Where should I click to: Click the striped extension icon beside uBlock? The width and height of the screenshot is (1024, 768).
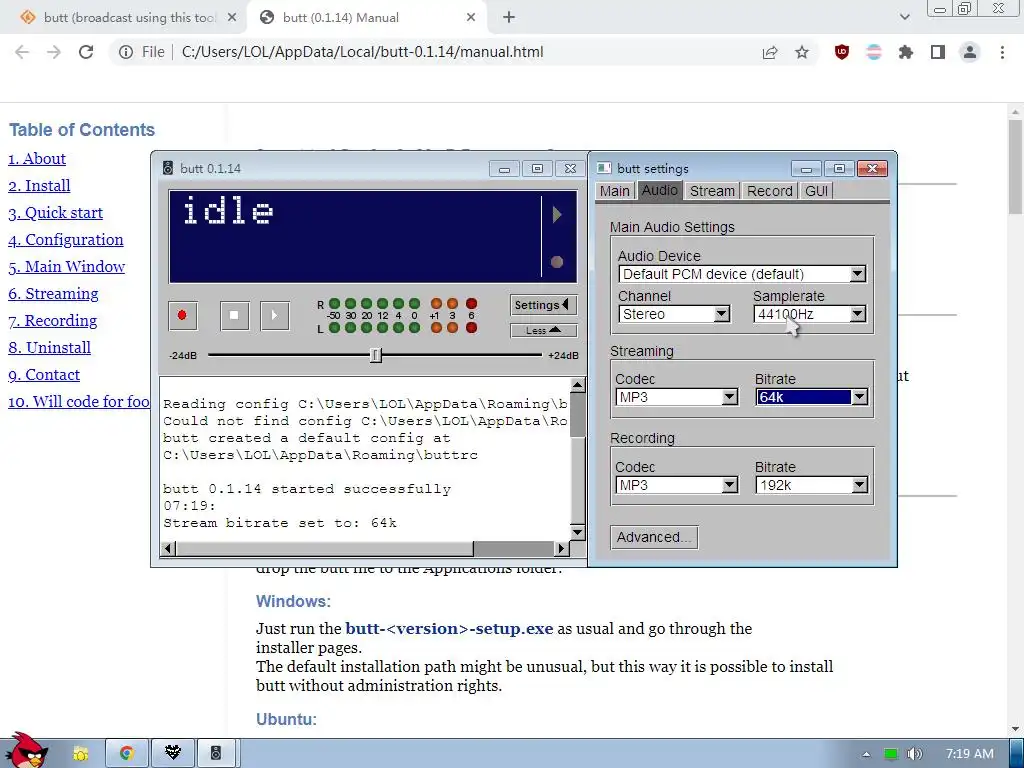(x=874, y=52)
